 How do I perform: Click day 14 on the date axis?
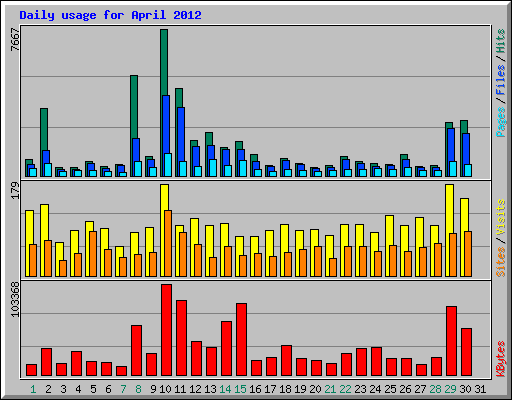(x=225, y=389)
